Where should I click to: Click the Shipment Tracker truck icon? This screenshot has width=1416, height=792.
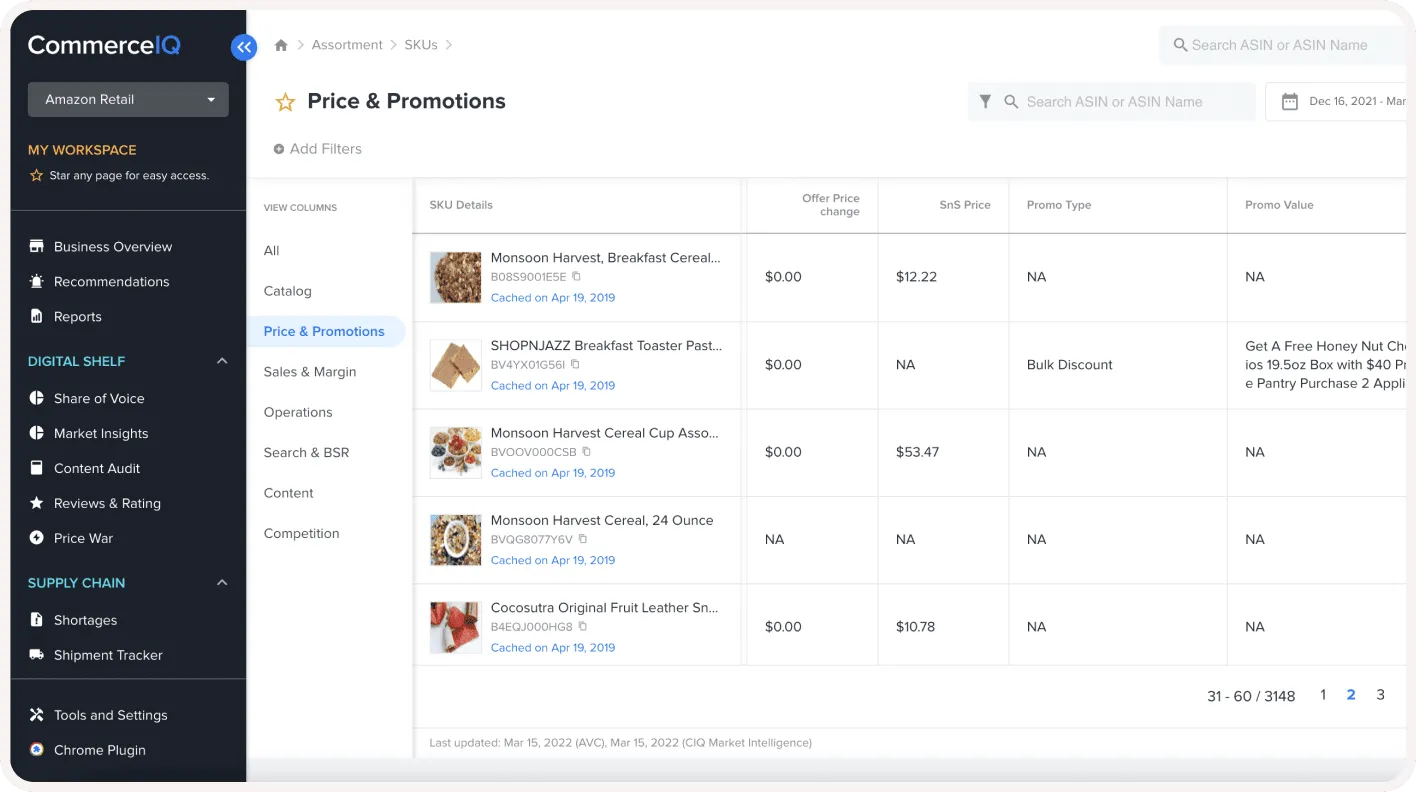[x=37, y=655]
